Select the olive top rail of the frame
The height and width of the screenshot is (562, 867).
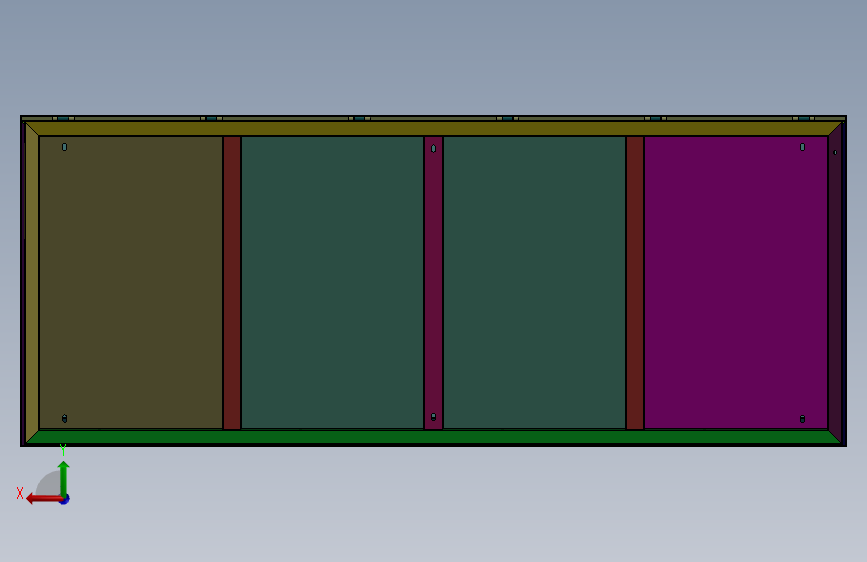pos(434,128)
